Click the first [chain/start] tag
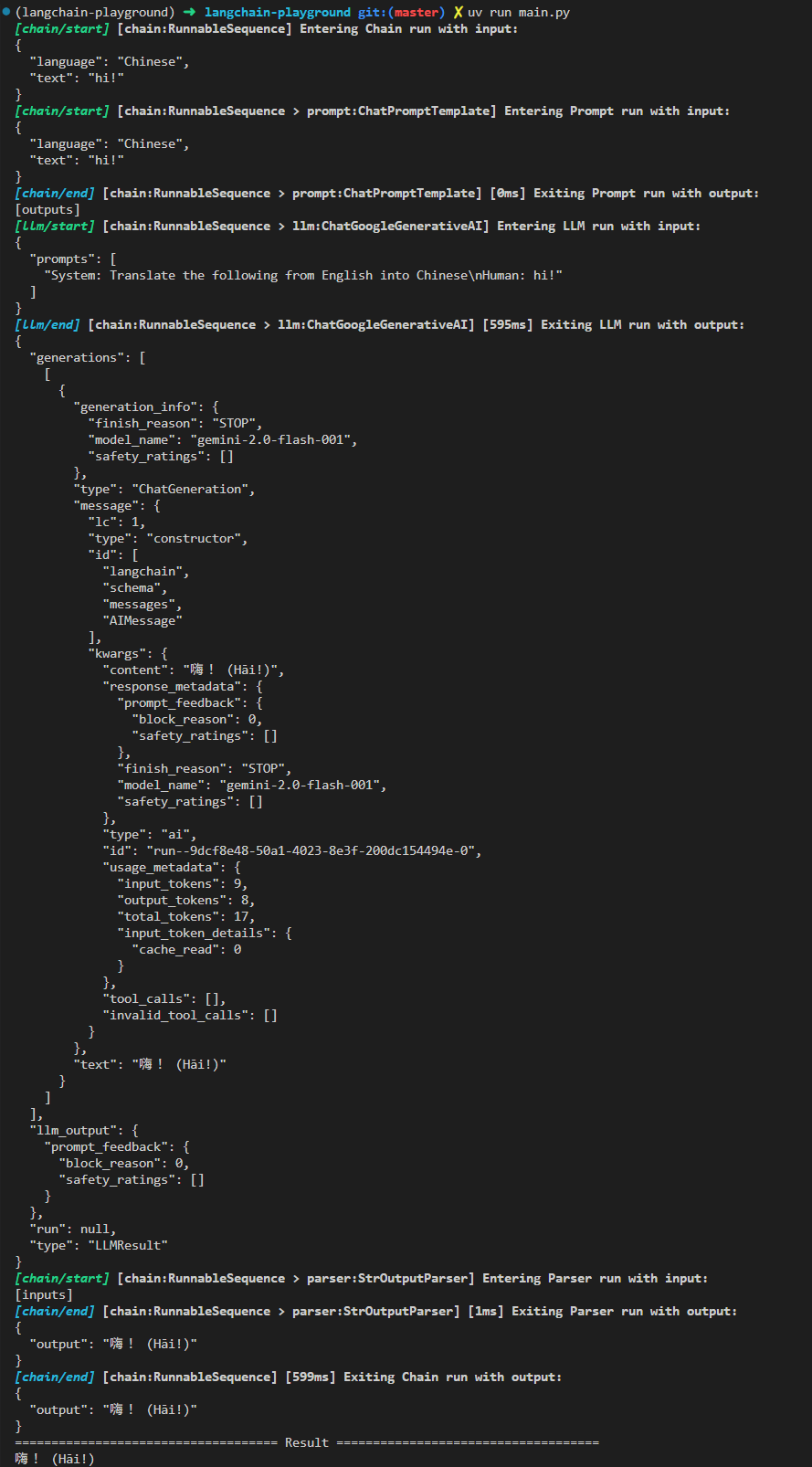This screenshot has width=812, height=1467. click(x=62, y=29)
